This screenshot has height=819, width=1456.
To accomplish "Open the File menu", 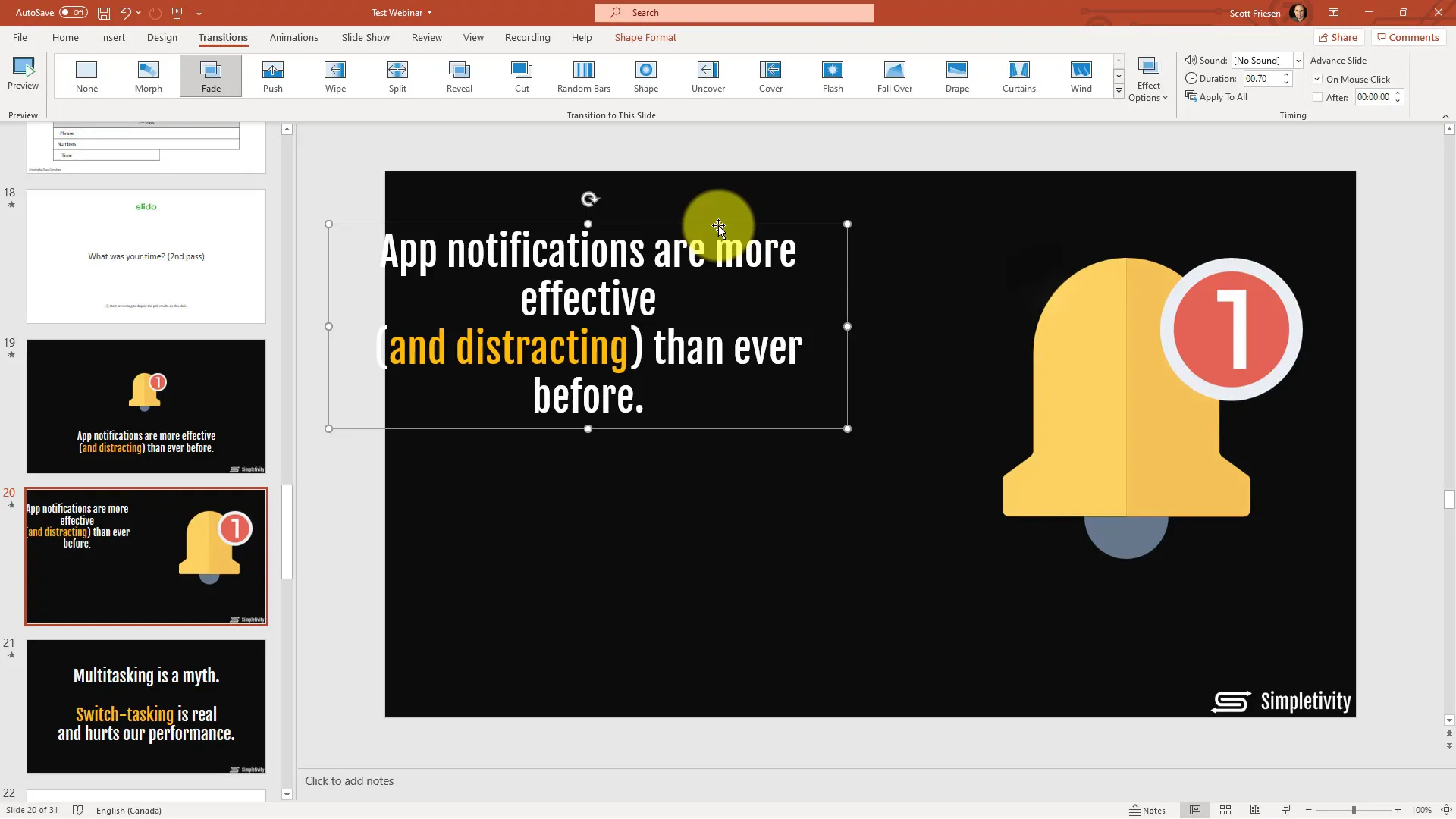I will (20, 37).
